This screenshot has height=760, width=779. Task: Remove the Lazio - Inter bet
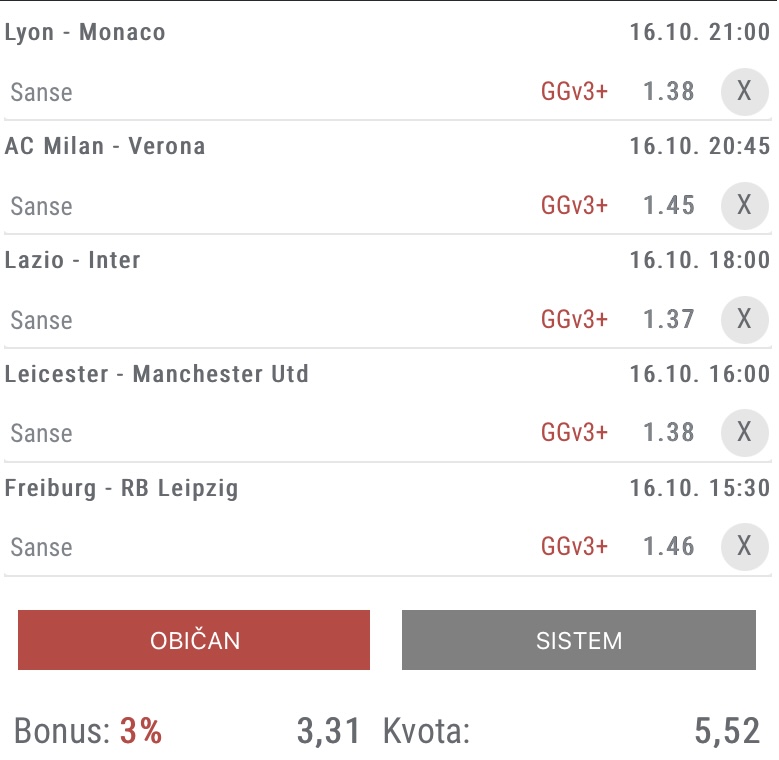tap(744, 319)
